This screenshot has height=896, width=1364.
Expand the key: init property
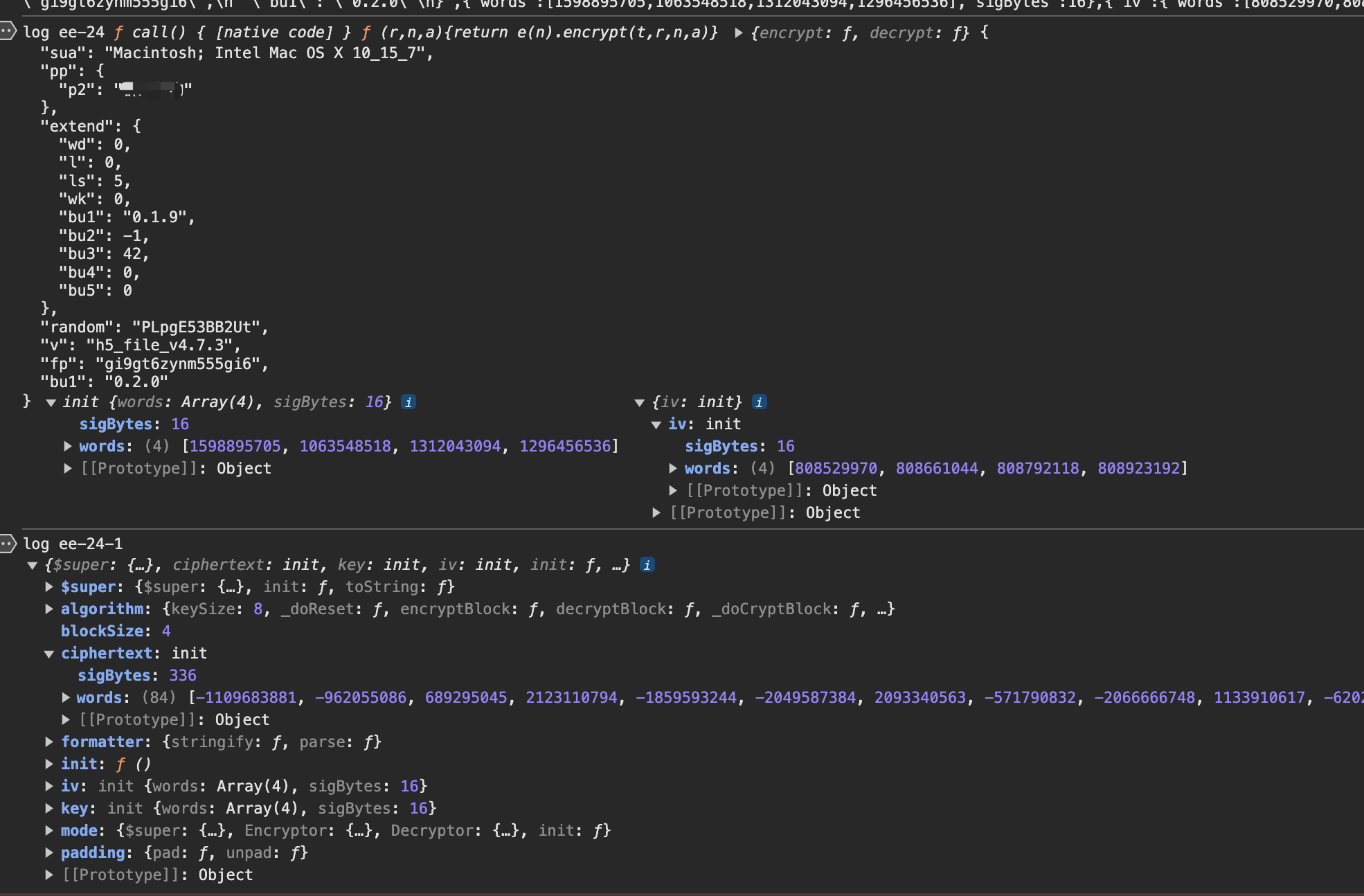pos(49,809)
